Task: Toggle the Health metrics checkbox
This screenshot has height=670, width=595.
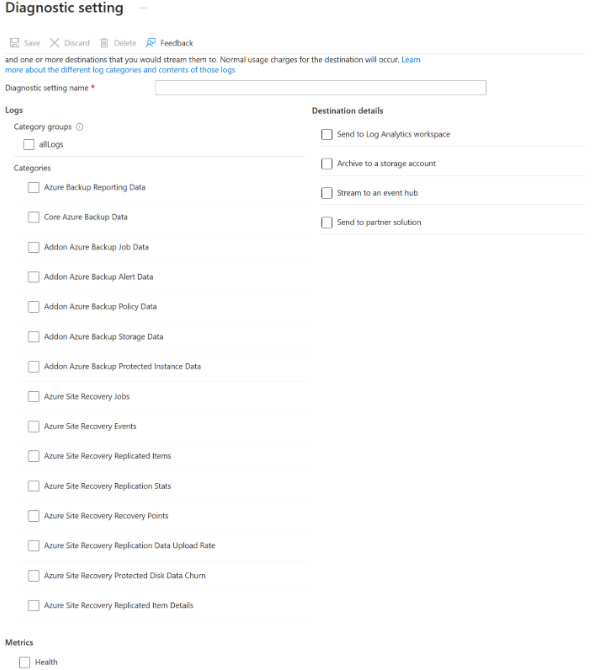Action: [24, 662]
